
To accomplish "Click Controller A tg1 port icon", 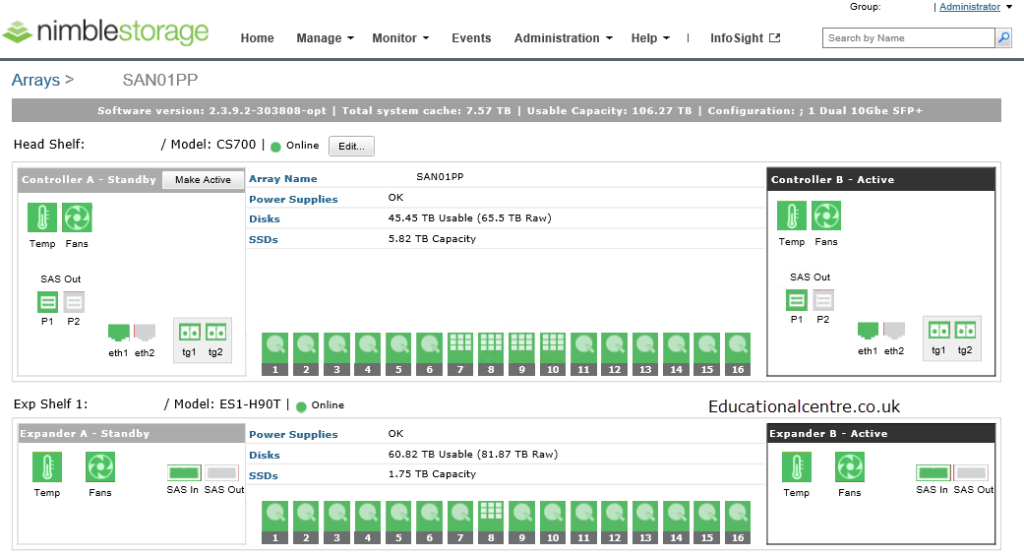I will (x=189, y=332).
